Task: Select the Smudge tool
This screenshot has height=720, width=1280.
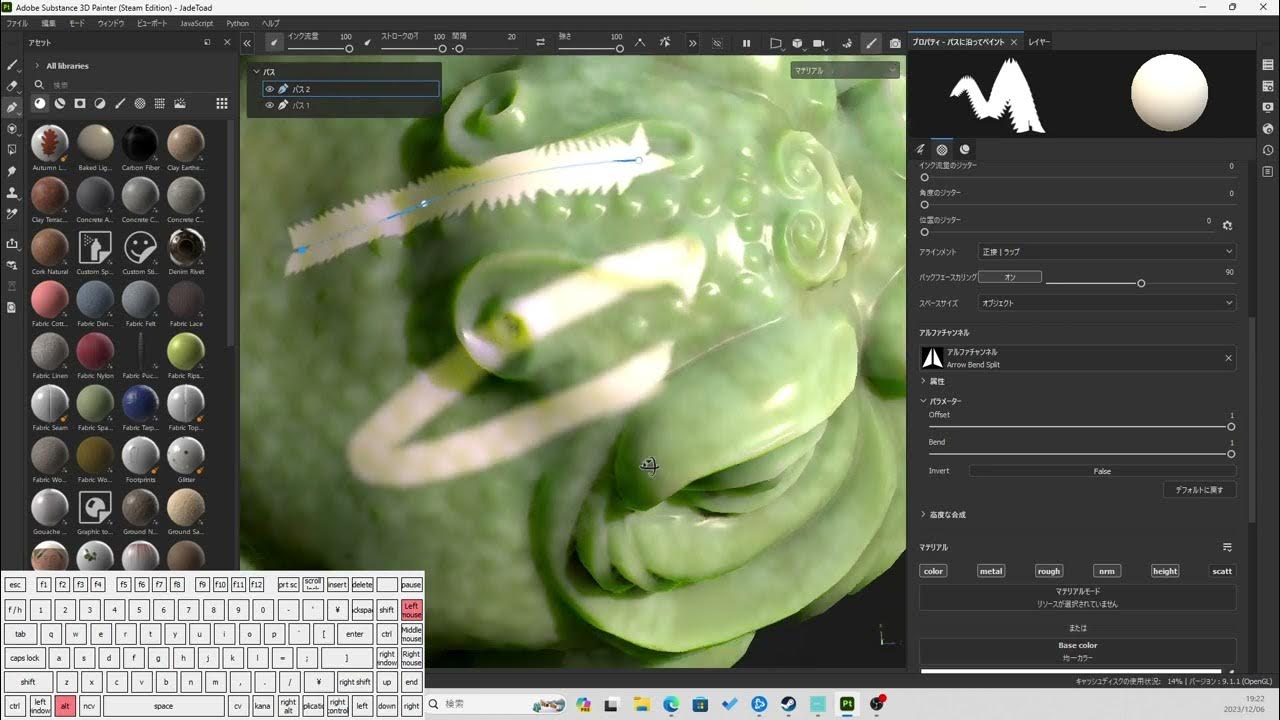Action: coord(12,171)
